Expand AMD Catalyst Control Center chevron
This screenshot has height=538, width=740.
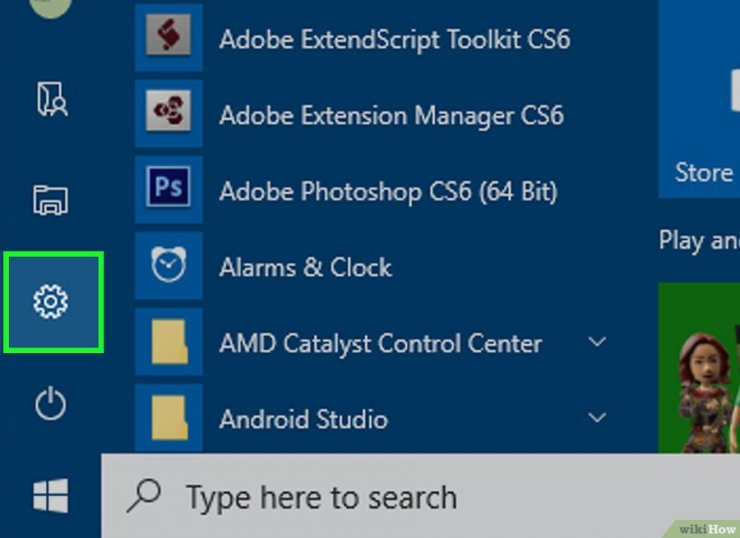click(597, 342)
